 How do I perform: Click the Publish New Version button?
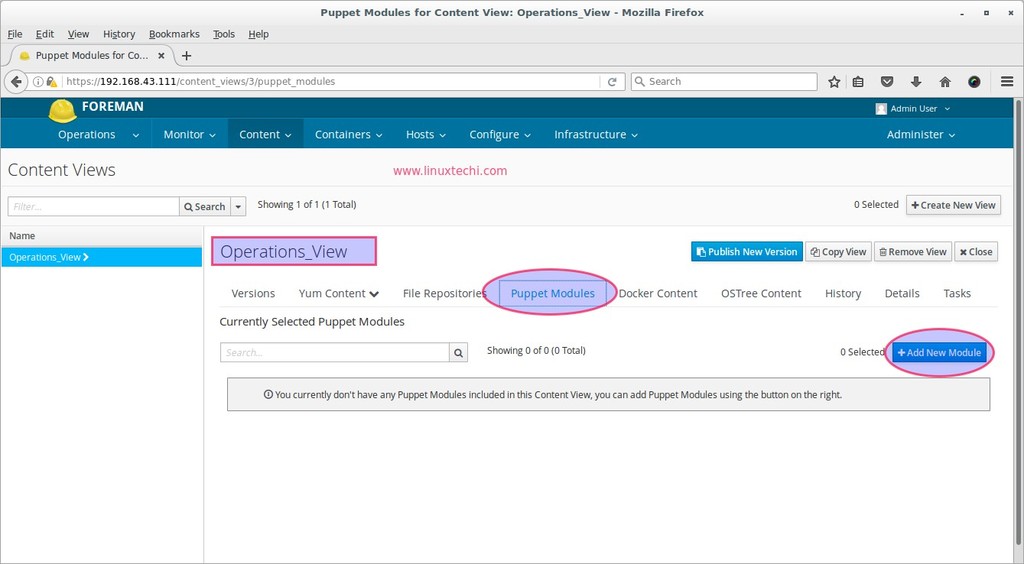[x=746, y=252]
